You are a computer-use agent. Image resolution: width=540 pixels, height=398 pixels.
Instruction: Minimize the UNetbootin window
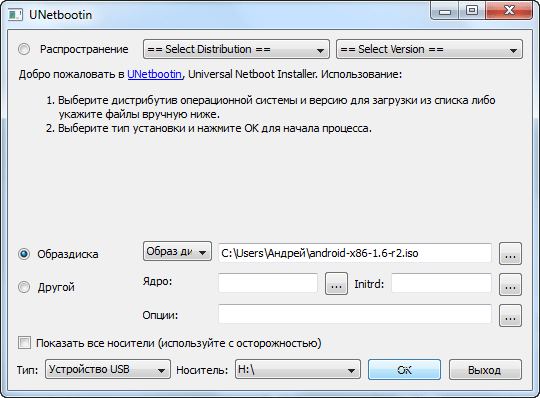point(445,11)
